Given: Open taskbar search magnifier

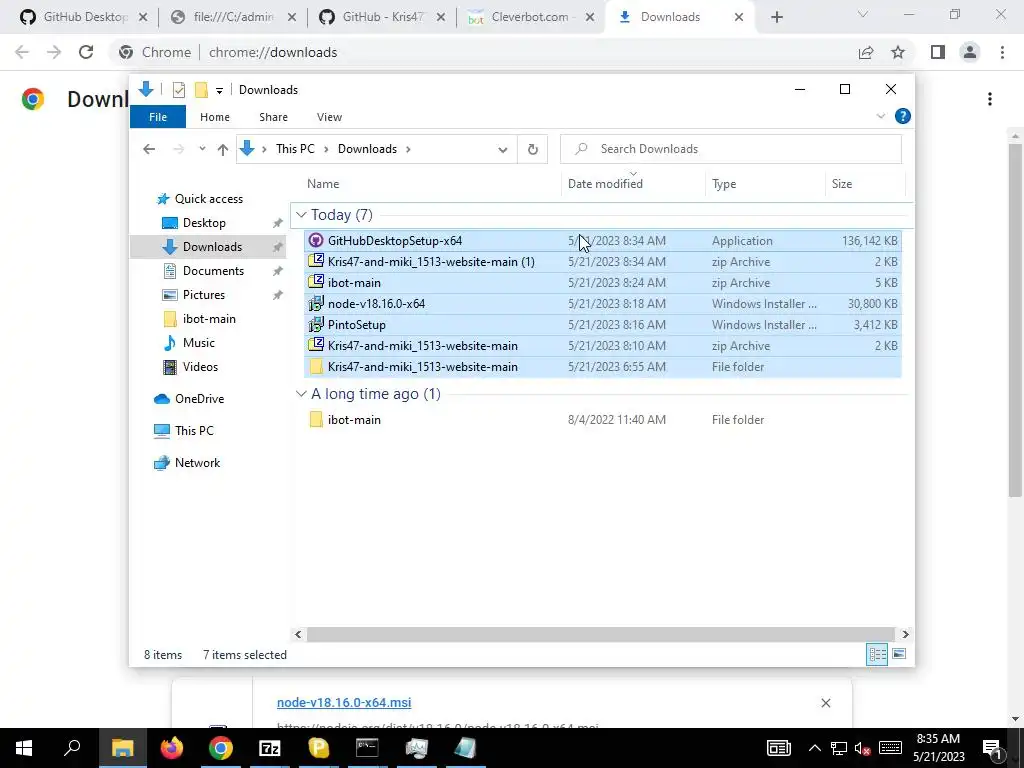Looking at the screenshot, I should pos(72,748).
